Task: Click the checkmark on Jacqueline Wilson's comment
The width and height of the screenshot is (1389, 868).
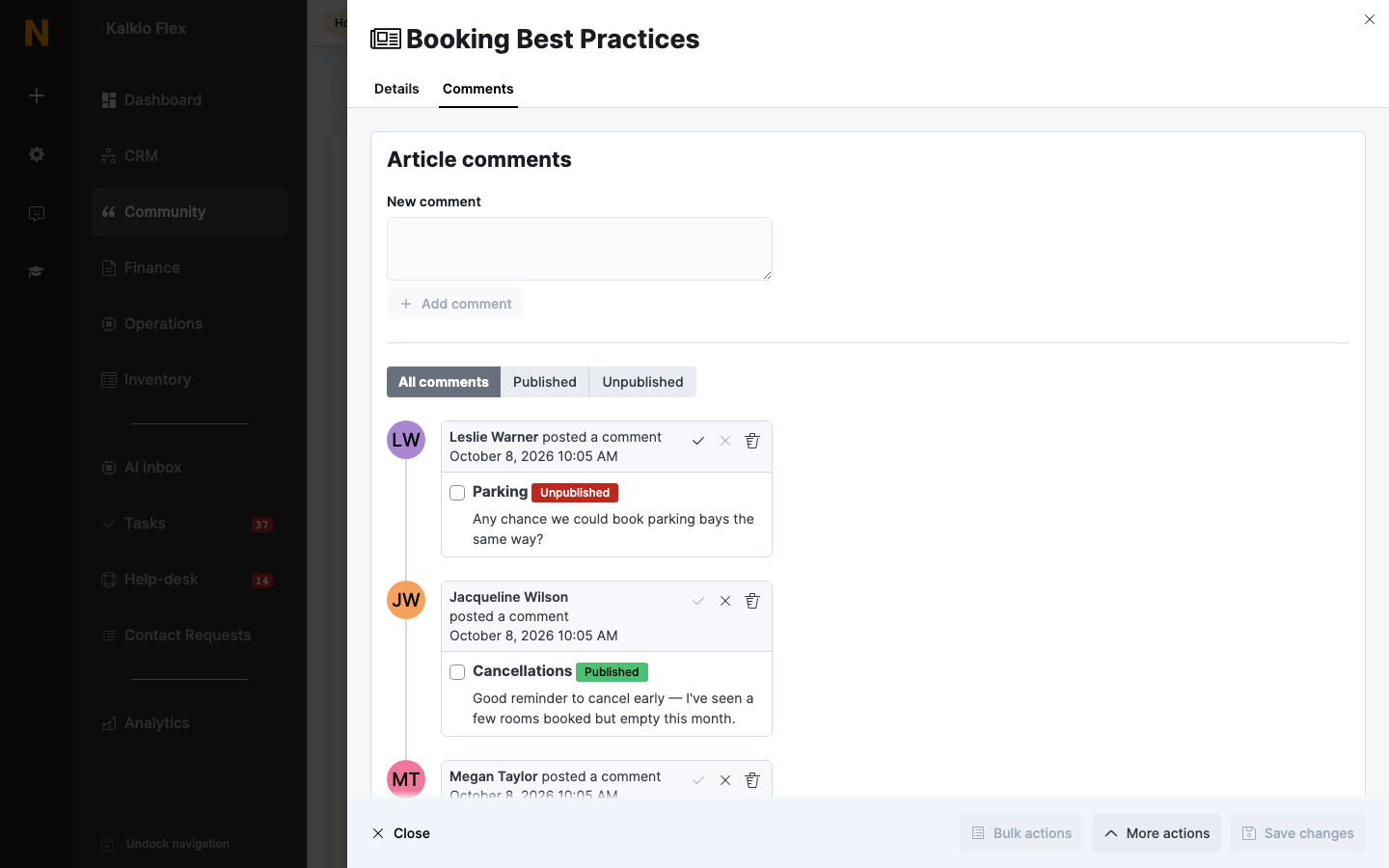Action: [x=698, y=601]
